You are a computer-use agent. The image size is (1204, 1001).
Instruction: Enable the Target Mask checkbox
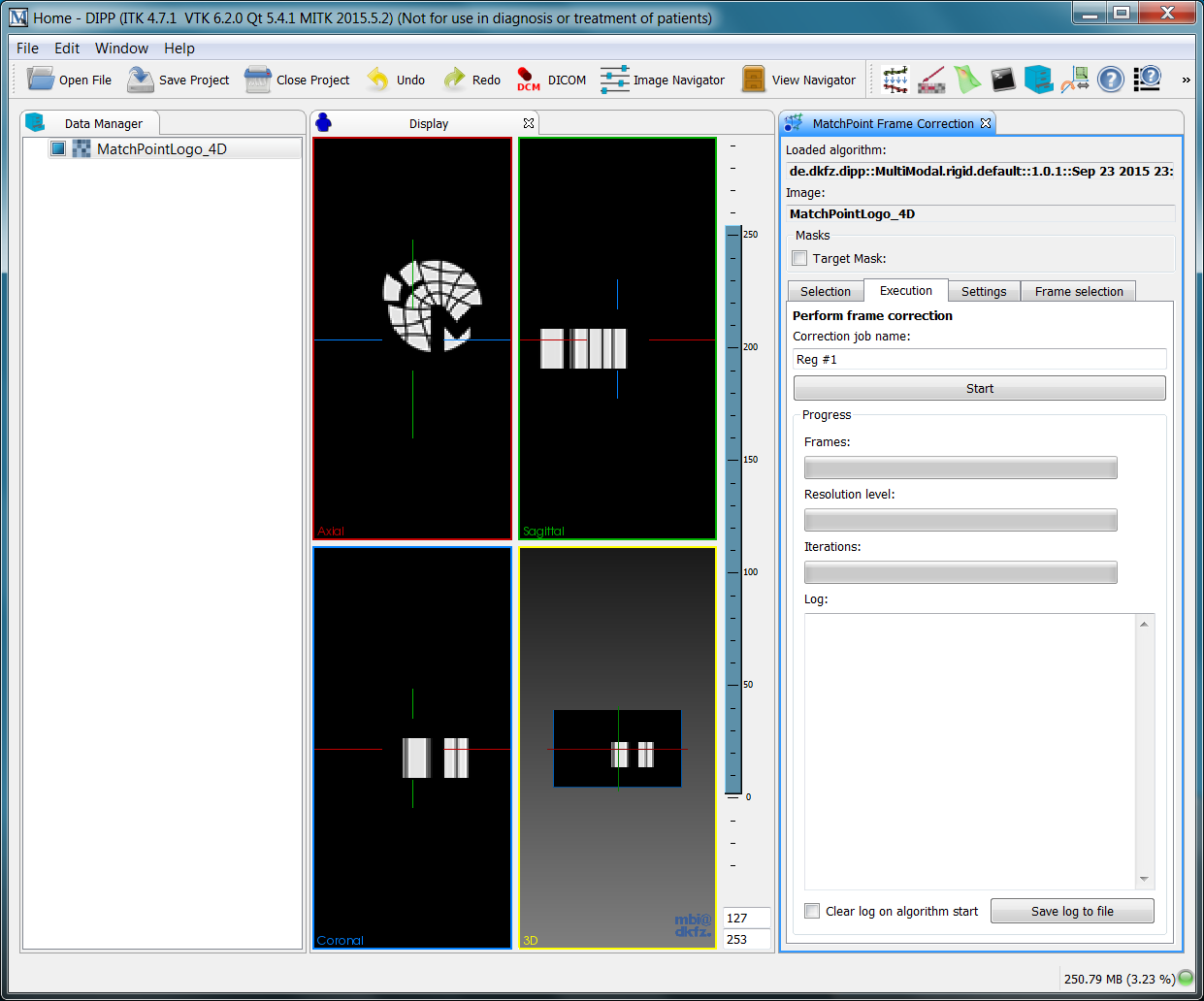(799, 258)
